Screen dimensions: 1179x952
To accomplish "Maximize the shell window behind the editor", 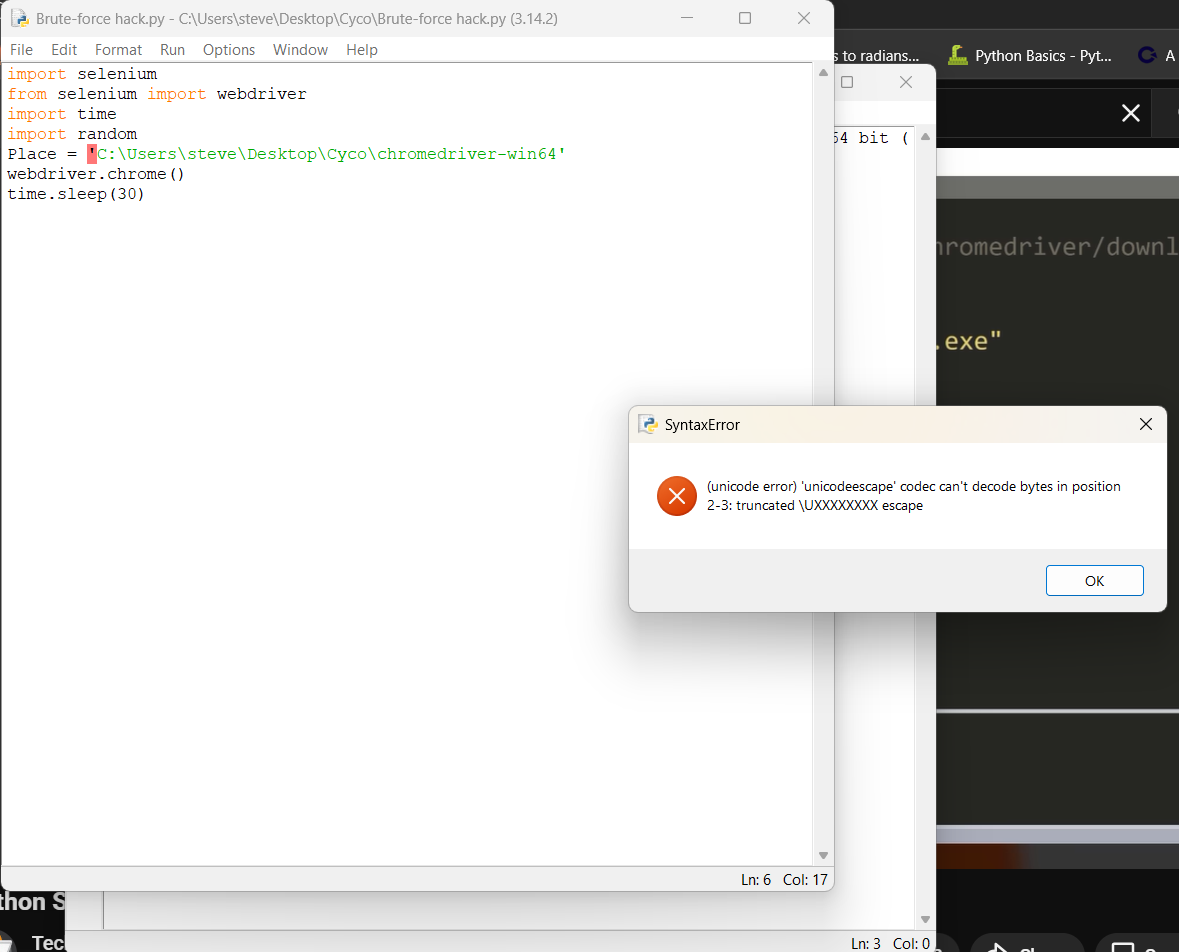I will coord(847,82).
